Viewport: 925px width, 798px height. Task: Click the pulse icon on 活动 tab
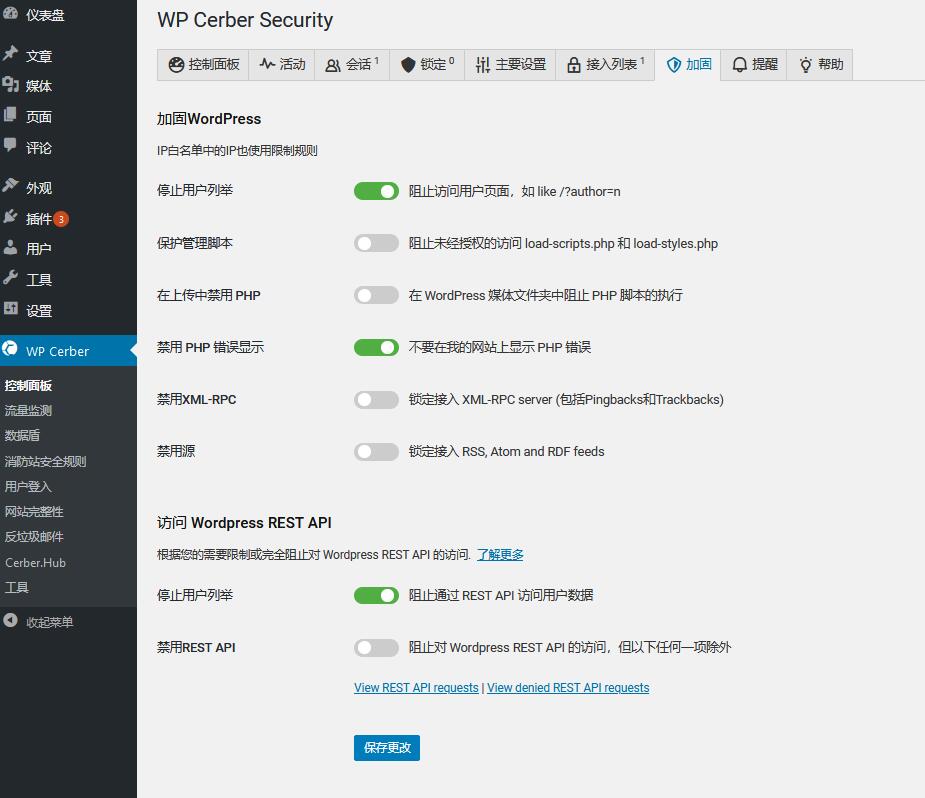click(267, 64)
